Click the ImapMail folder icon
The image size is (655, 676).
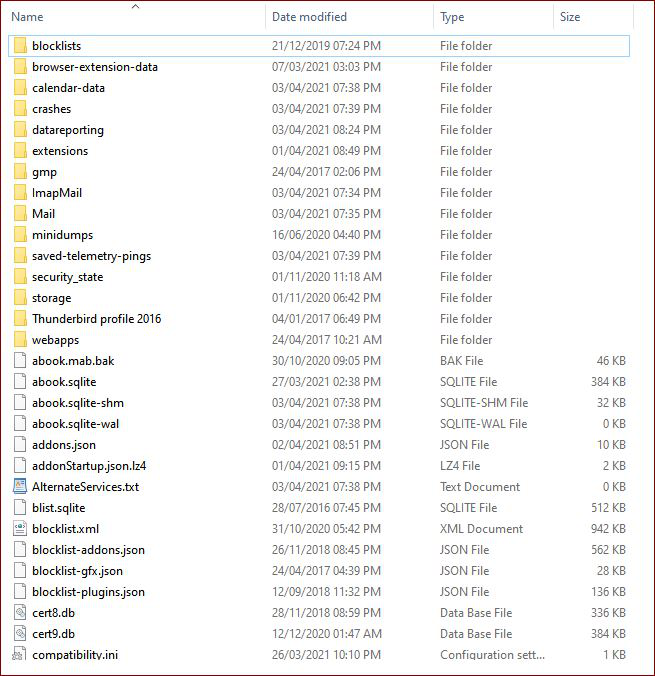coord(20,193)
